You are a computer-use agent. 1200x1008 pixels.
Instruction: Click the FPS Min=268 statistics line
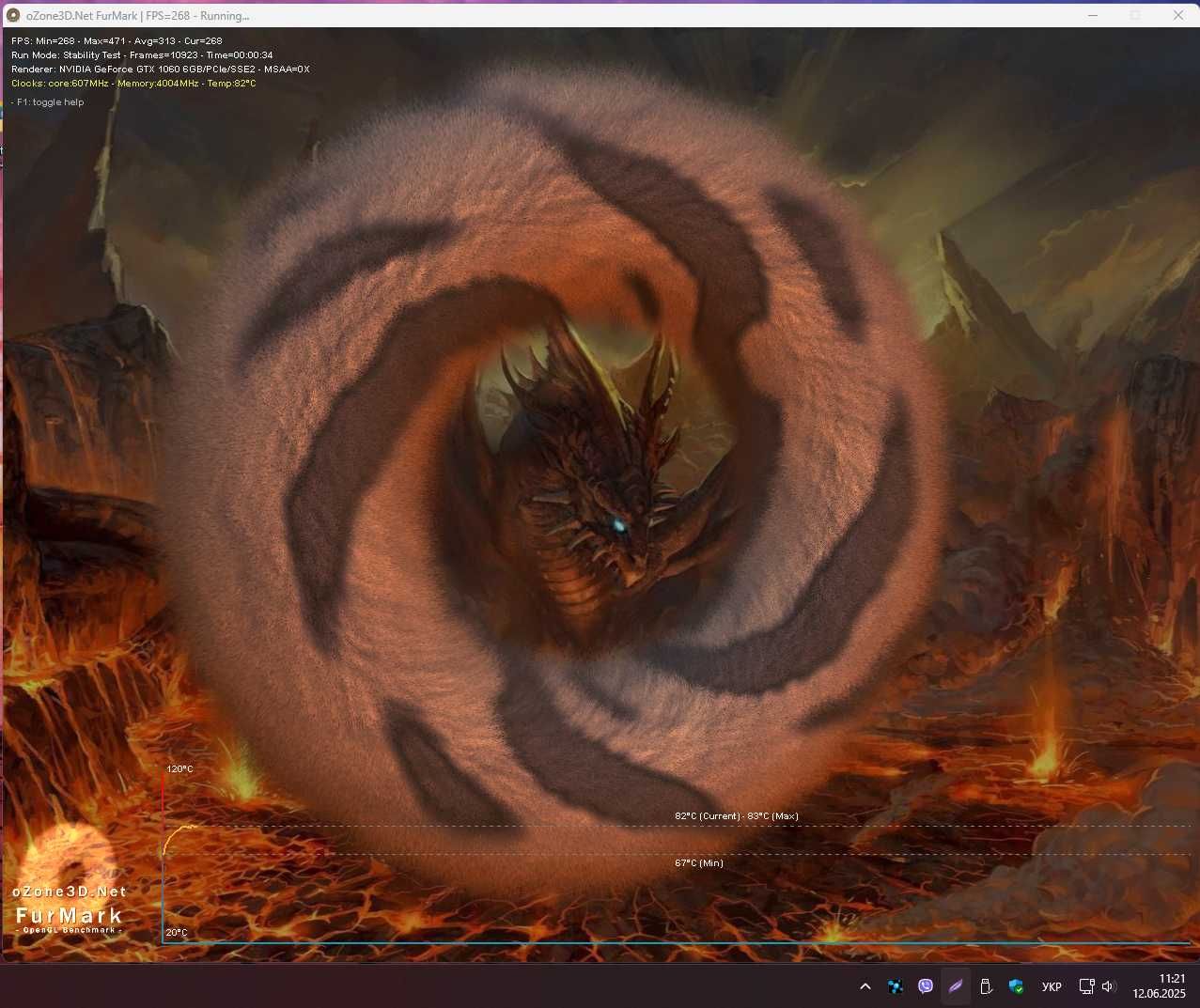[117, 41]
